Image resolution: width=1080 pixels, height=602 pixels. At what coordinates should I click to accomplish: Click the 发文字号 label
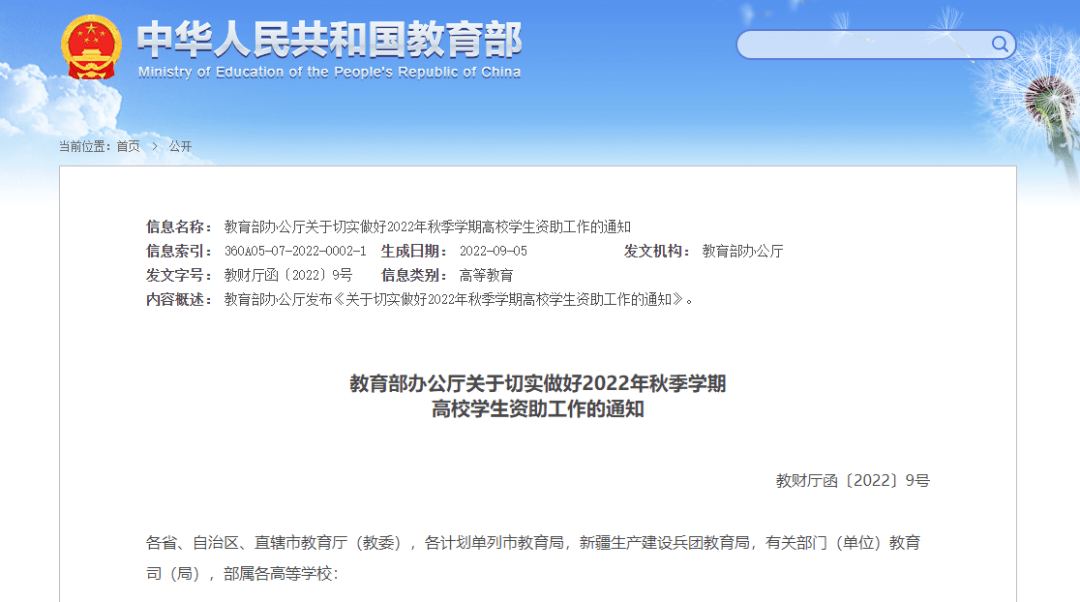pyautogui.click(x=179, y=275)
